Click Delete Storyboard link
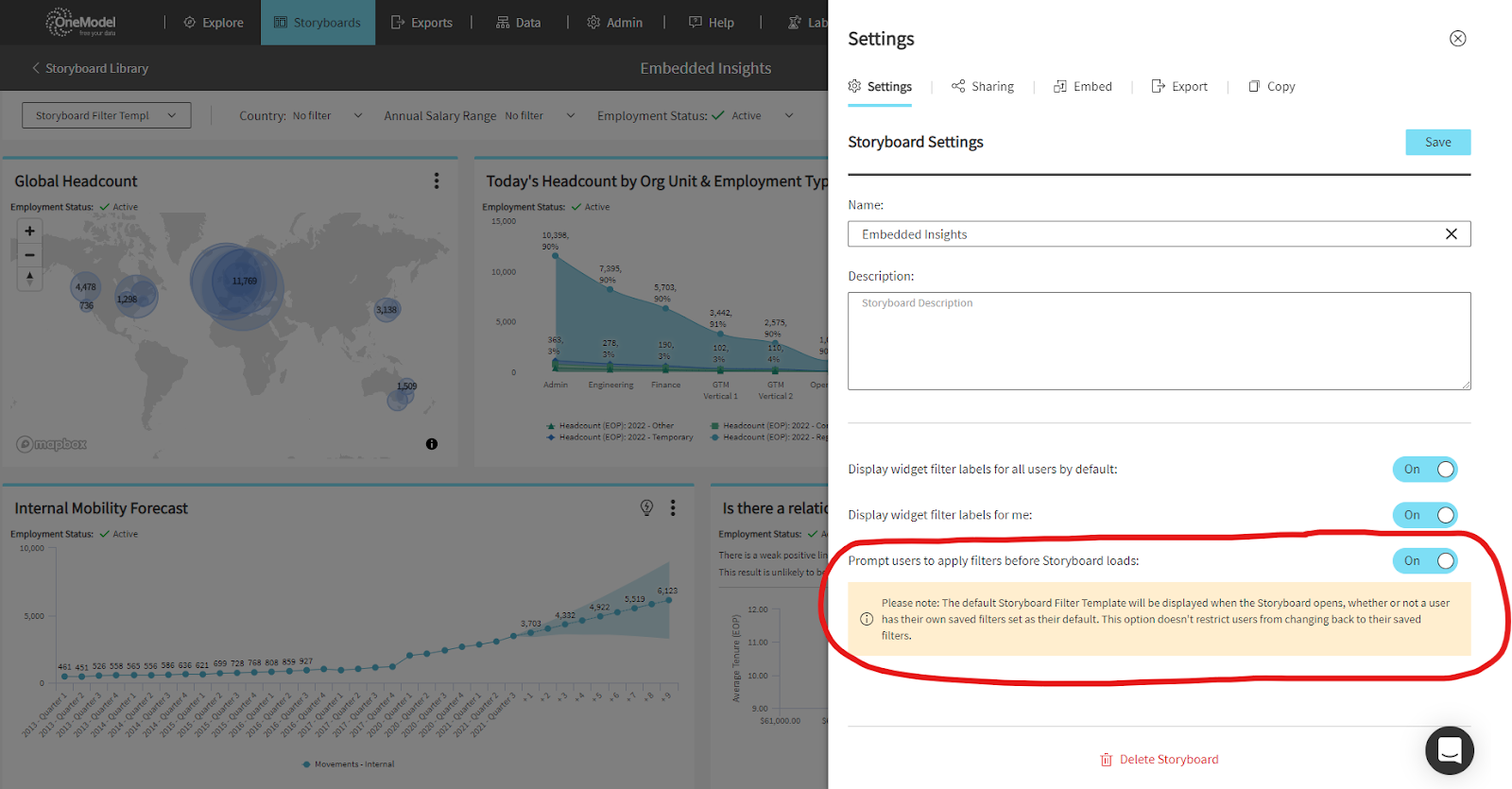Viewport: 1512px width, 789px height. coord(1159,759)
